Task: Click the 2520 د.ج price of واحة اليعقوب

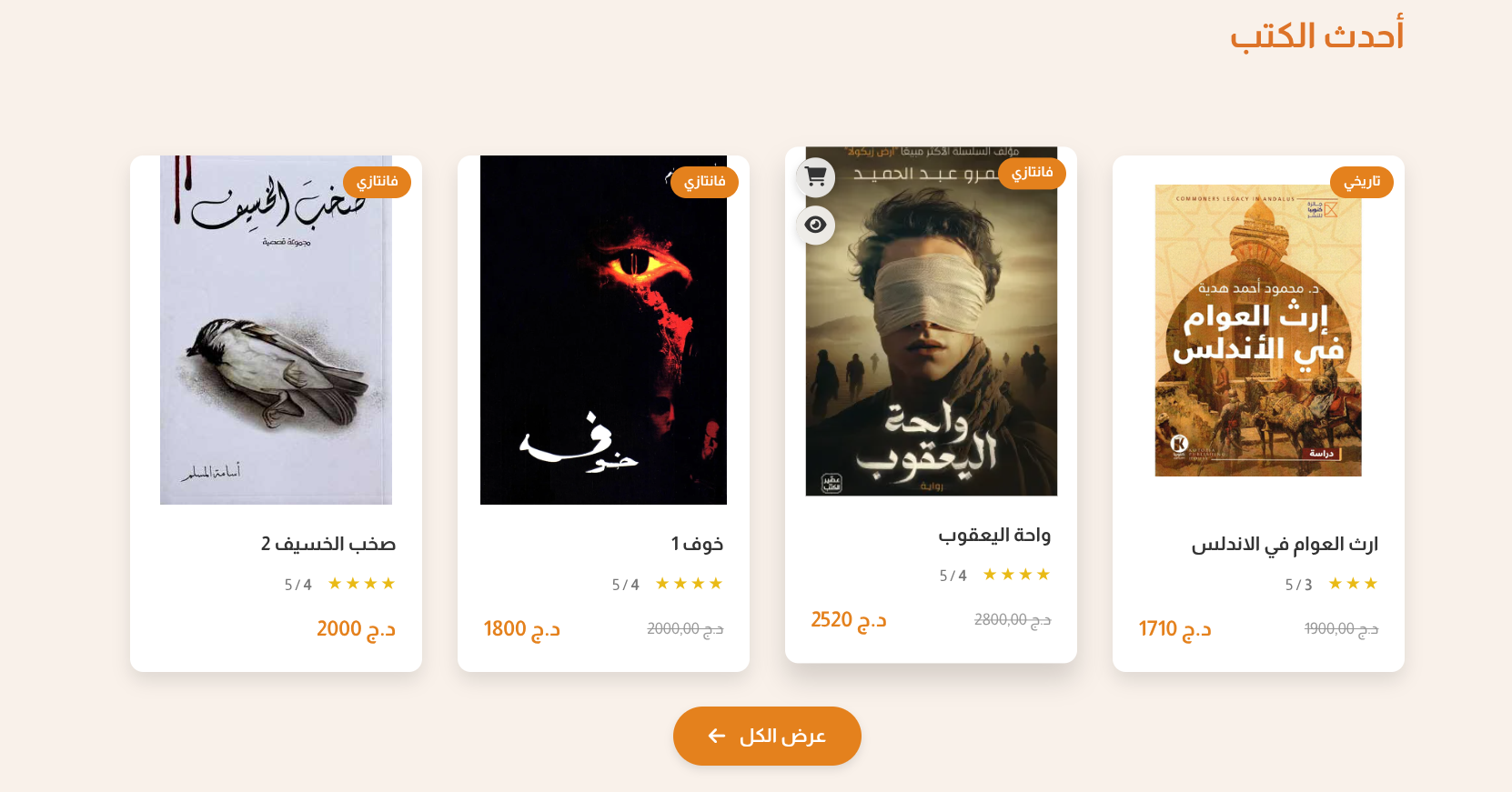Action: coord(849,620)
